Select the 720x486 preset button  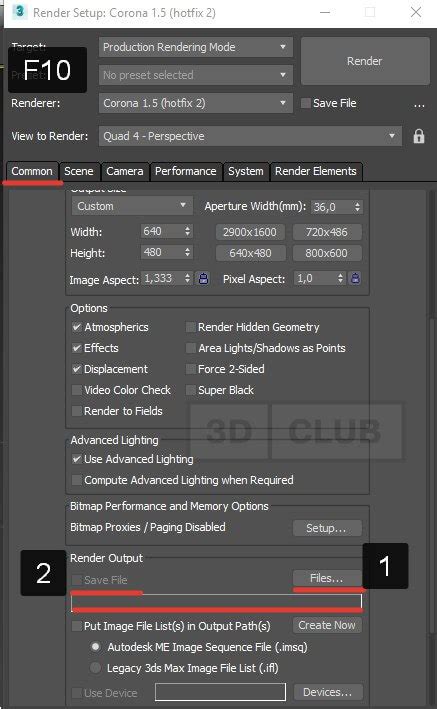pos(327,232)
